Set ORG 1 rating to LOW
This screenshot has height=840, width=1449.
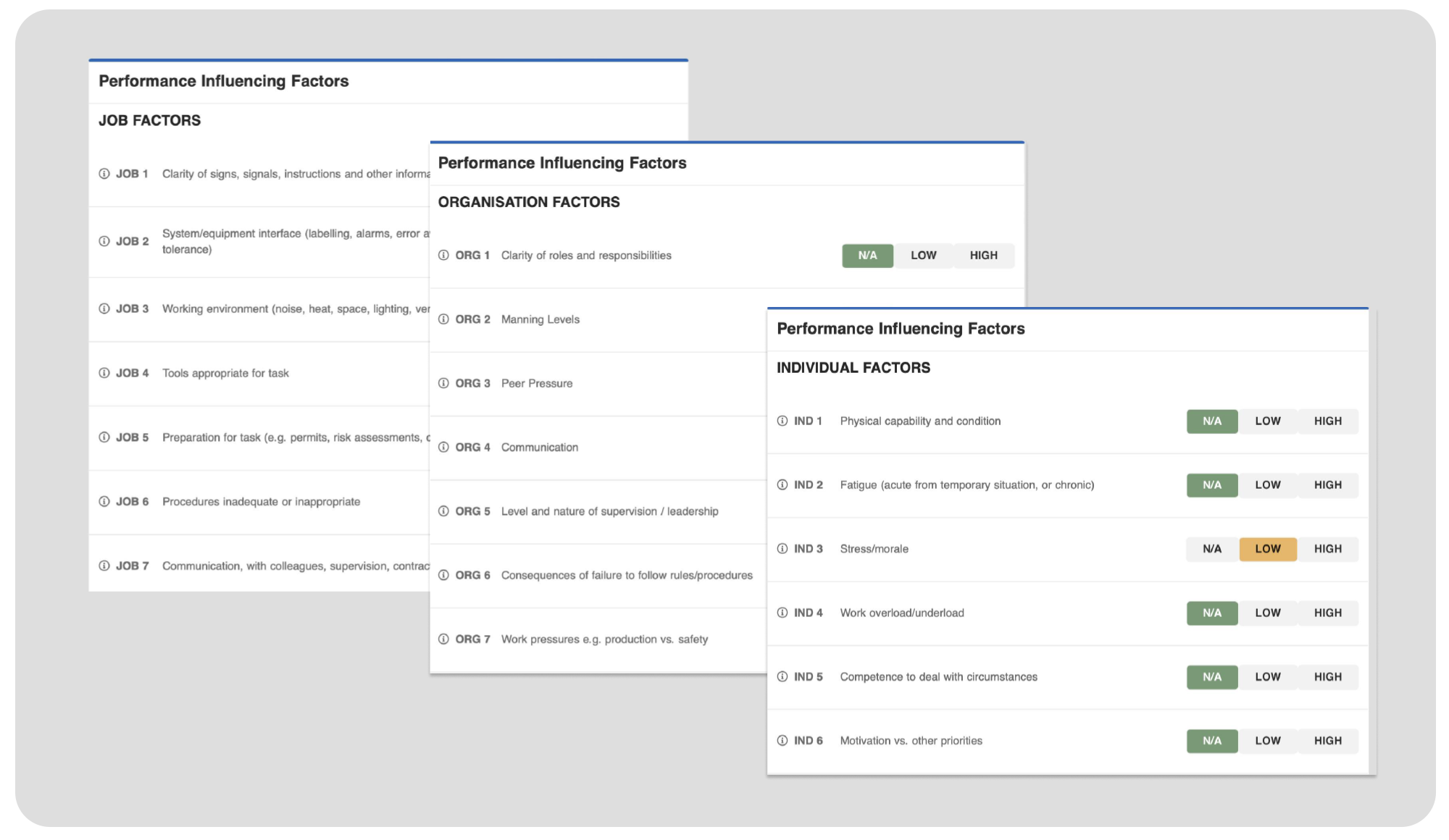click(923, 256)
